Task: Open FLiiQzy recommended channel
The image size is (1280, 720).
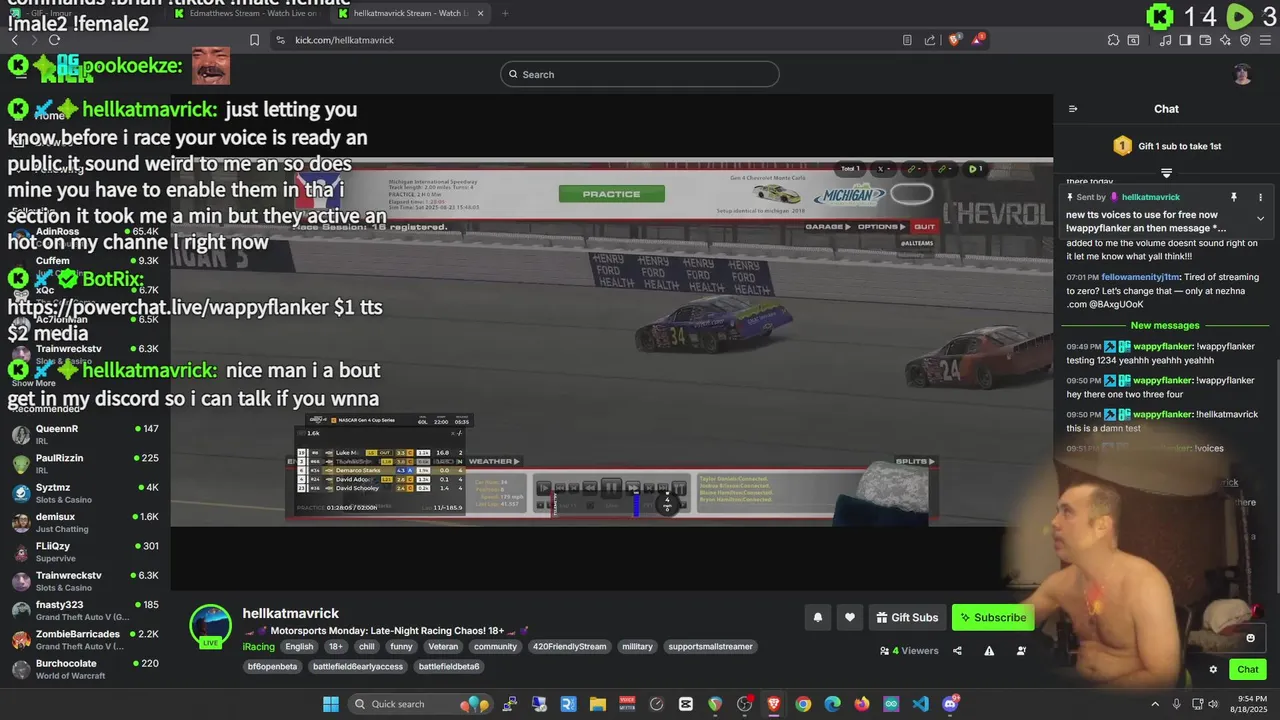Action: [x=87, y=552]
